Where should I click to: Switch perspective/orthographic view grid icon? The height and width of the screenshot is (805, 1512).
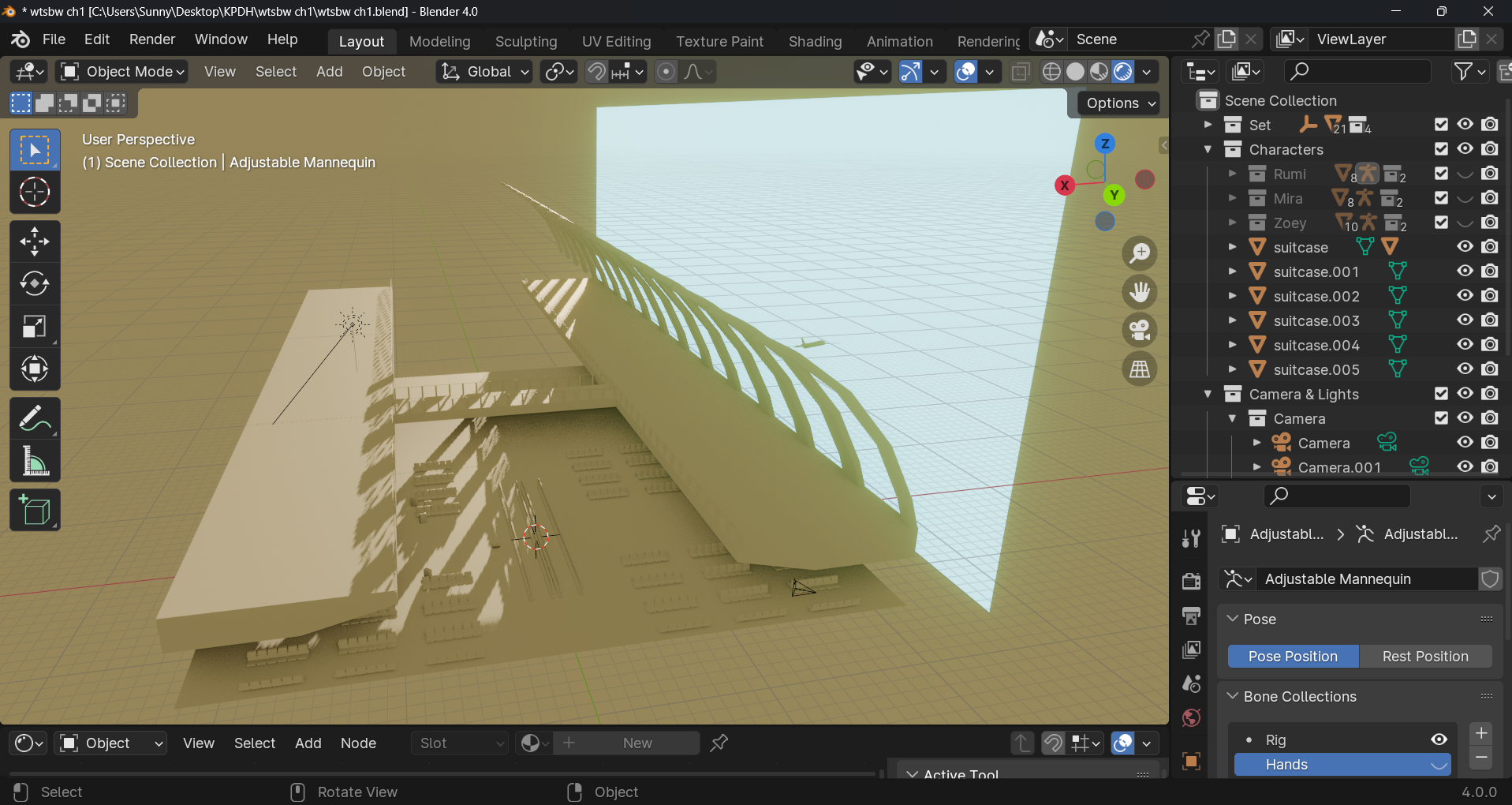pos(1140,369)
